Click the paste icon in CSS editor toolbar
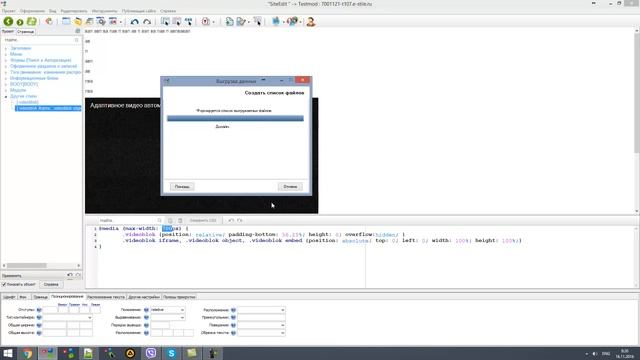This screenshot has height=360, width=640. (x=180, y=220)
